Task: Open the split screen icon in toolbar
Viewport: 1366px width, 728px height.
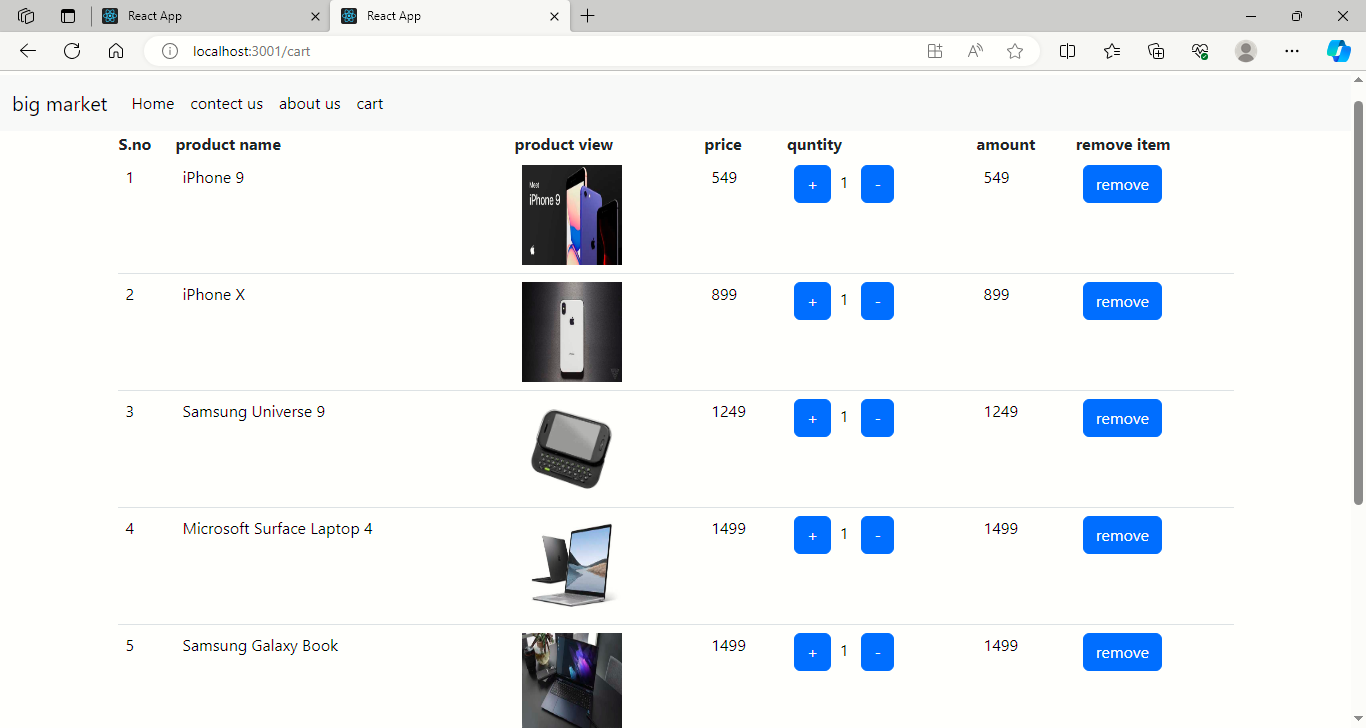Action: 1067,51
